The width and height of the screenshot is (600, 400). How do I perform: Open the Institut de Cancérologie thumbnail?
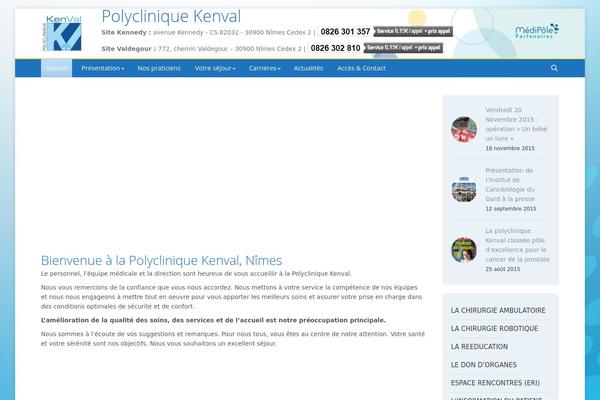pos(464,190)
